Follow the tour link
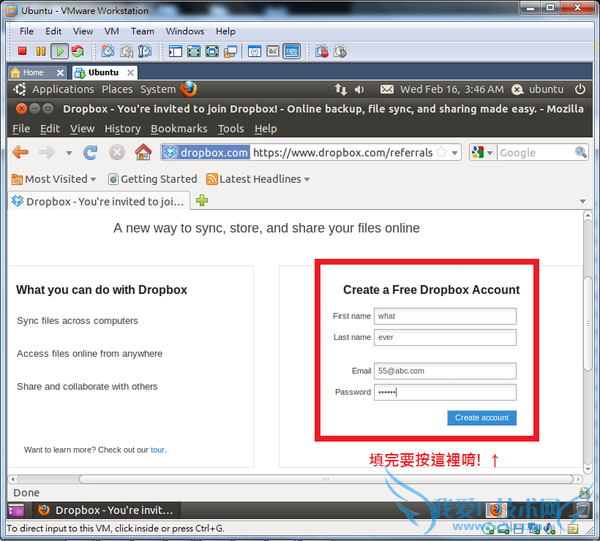Screen dimensions: 600x541 coord(157,450)
